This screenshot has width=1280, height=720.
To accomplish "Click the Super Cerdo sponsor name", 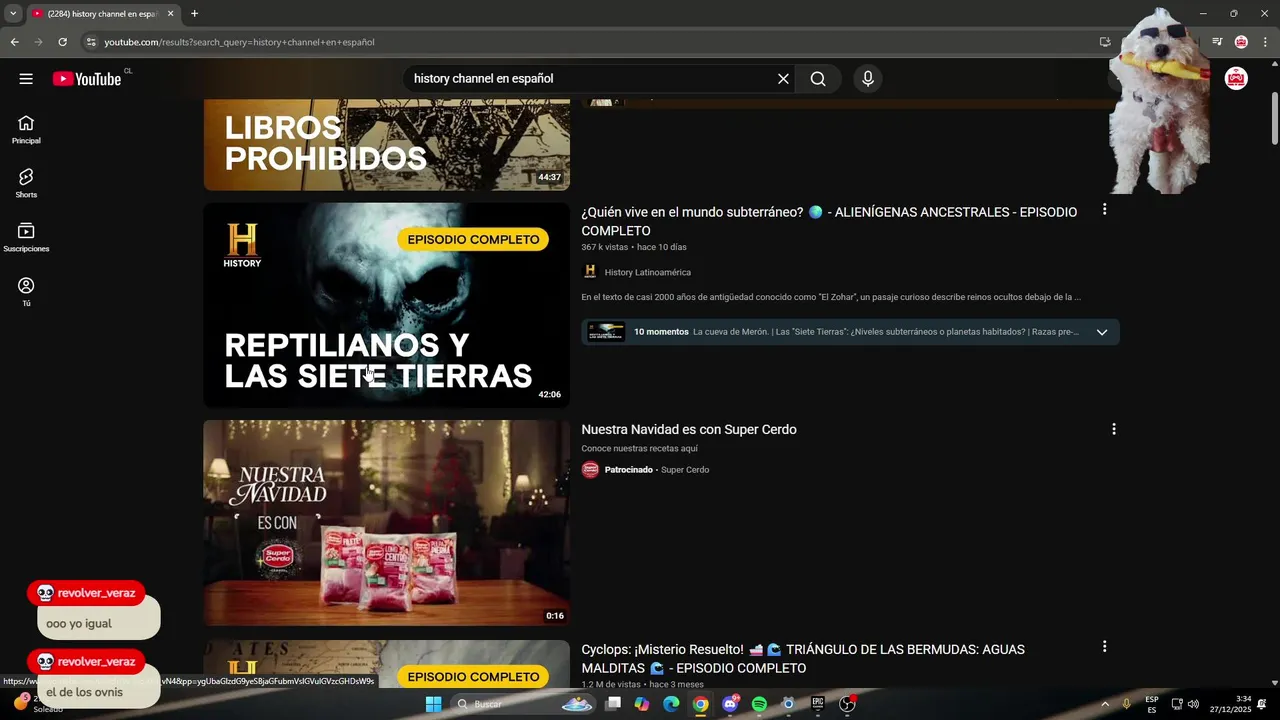I will pyautogui.click(x=685, y=470).
